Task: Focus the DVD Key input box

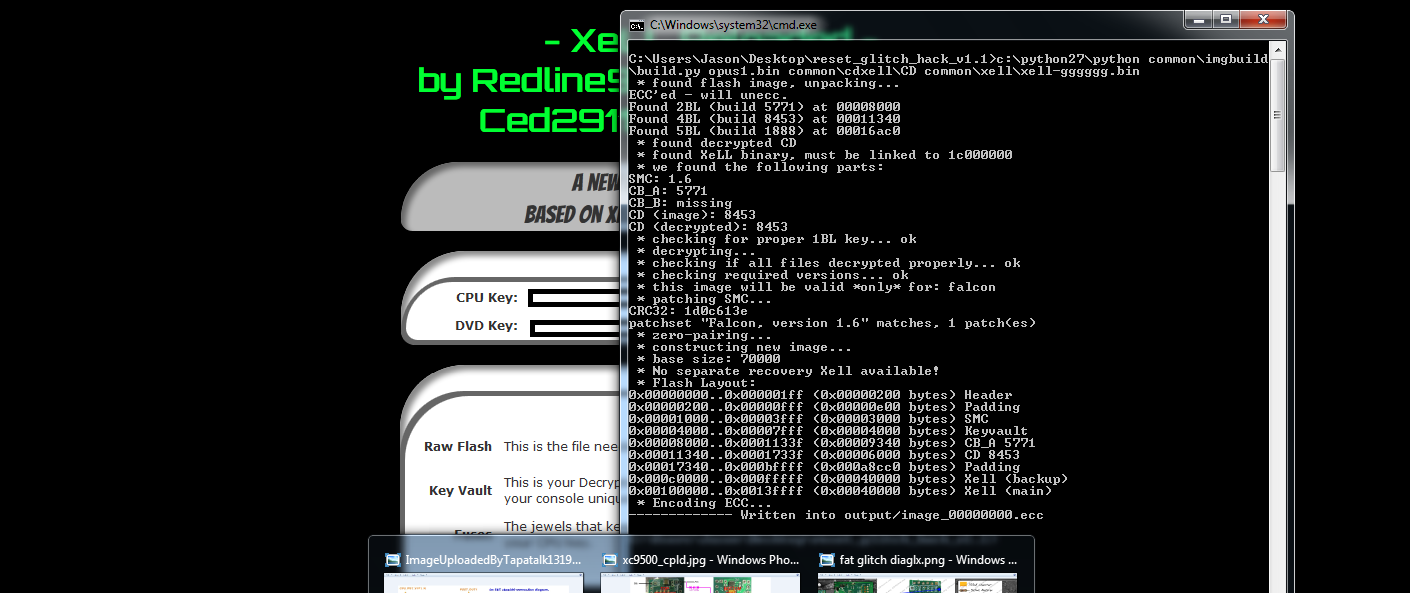Action: click(576, 327)
